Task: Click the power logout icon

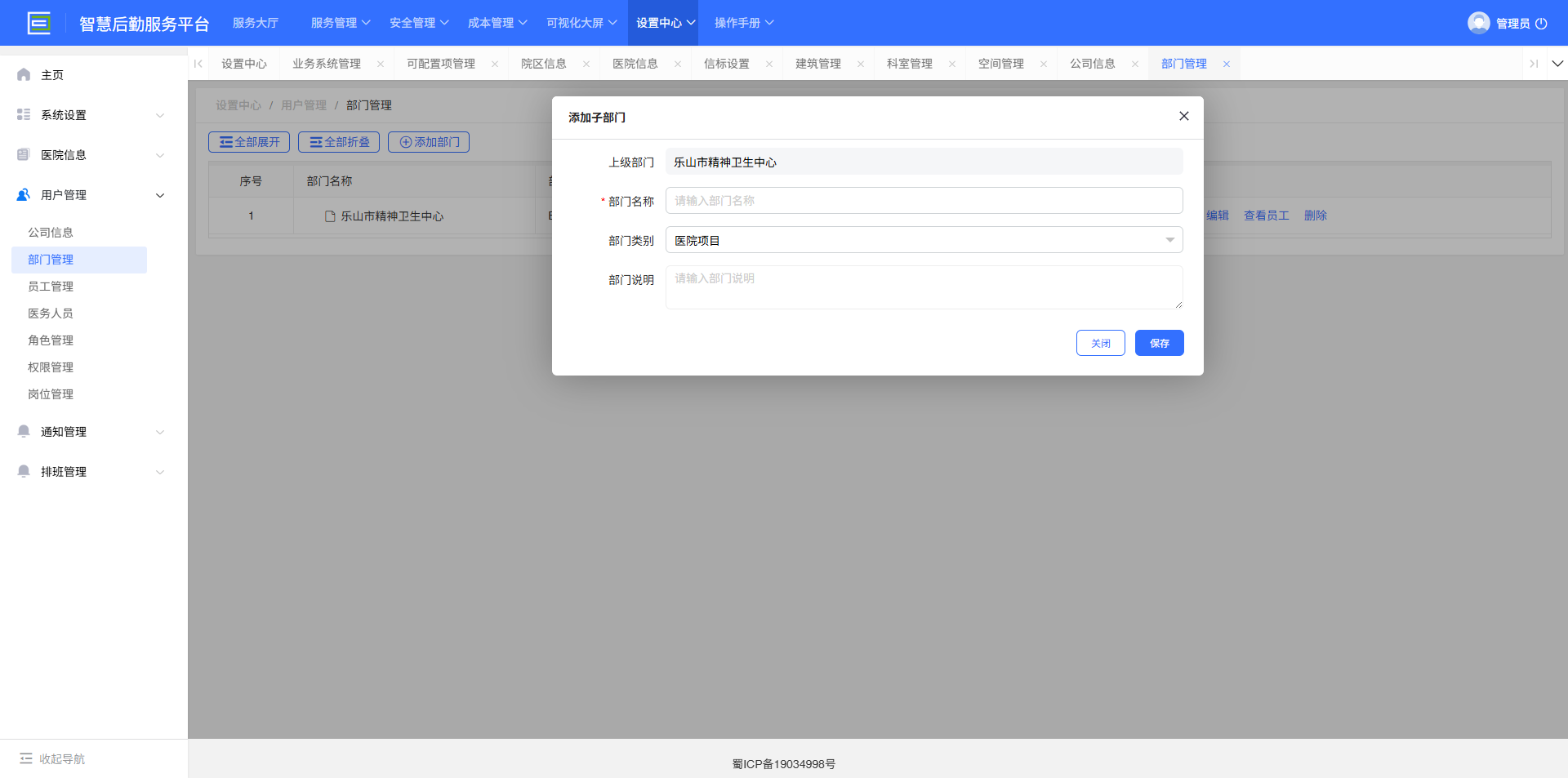Action: pos(1541,24)
